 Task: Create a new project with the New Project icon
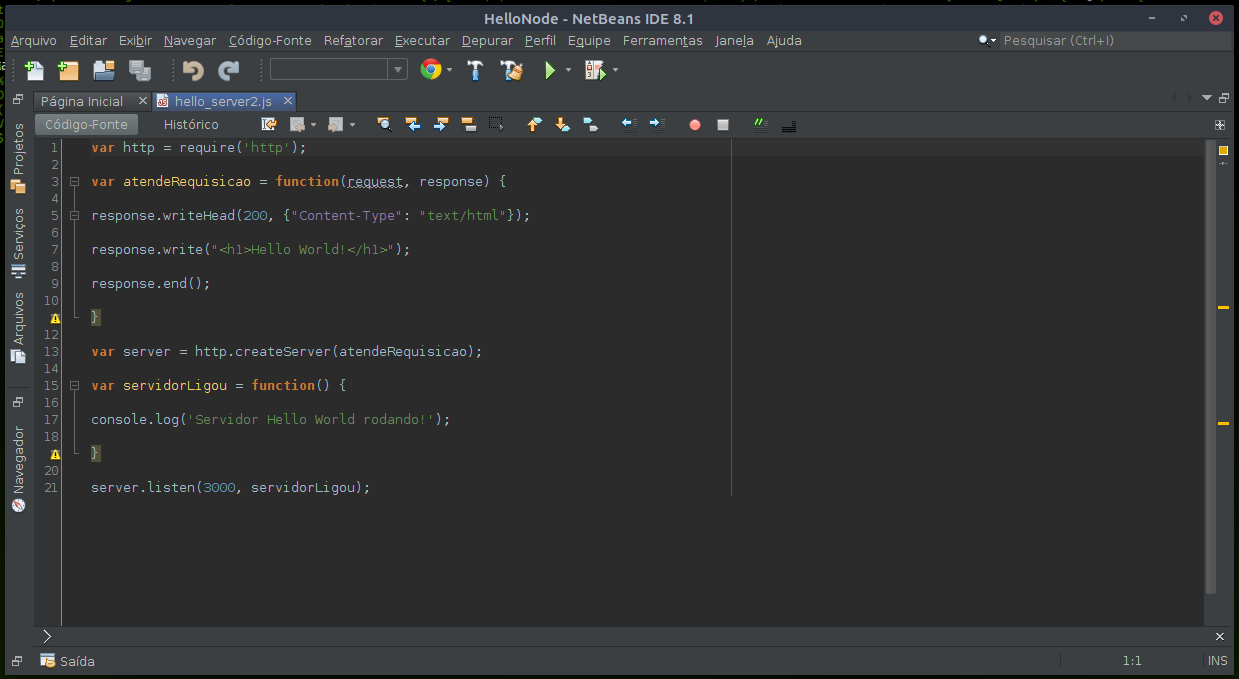tap(67, 69)
